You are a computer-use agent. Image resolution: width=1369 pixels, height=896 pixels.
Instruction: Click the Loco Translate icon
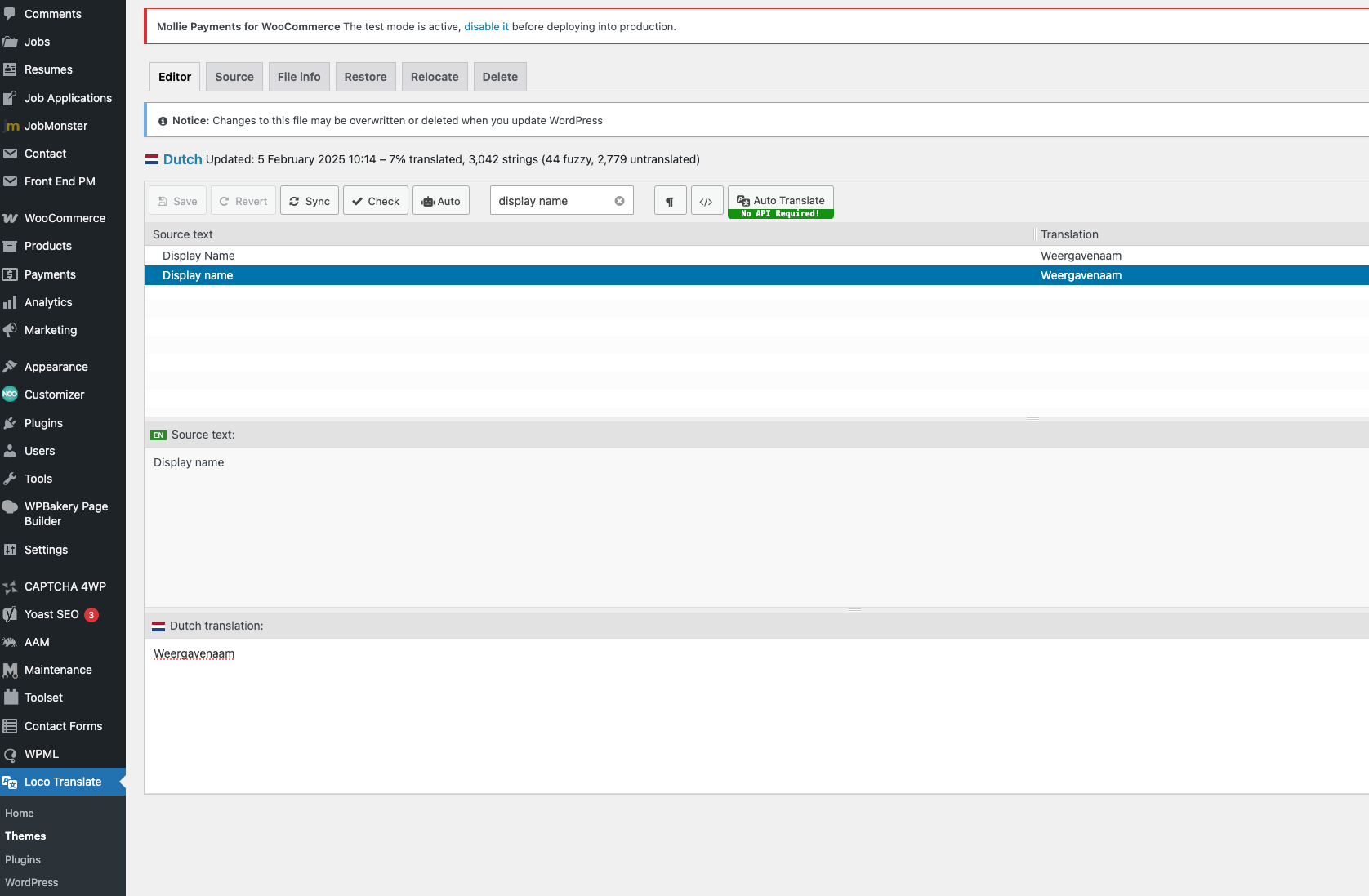pos(10,782)
